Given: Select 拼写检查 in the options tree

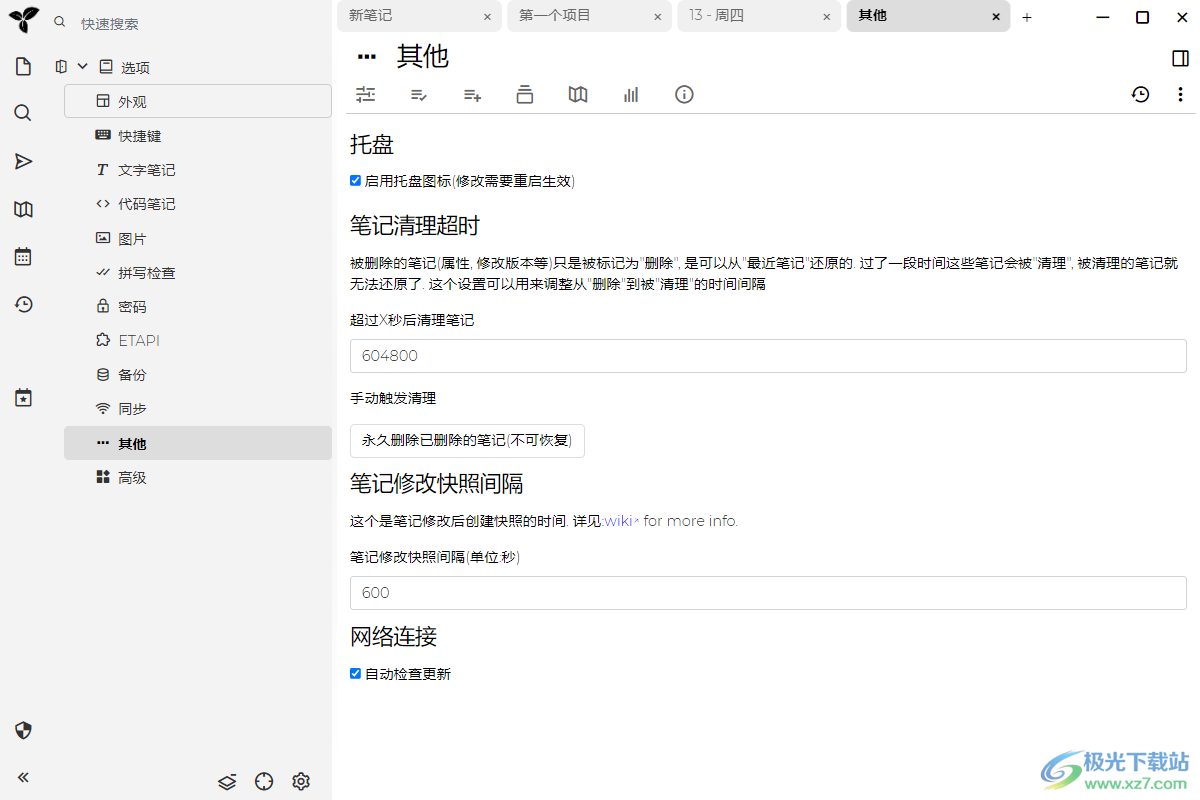Looking at the screenshot, I should point(198,273).
